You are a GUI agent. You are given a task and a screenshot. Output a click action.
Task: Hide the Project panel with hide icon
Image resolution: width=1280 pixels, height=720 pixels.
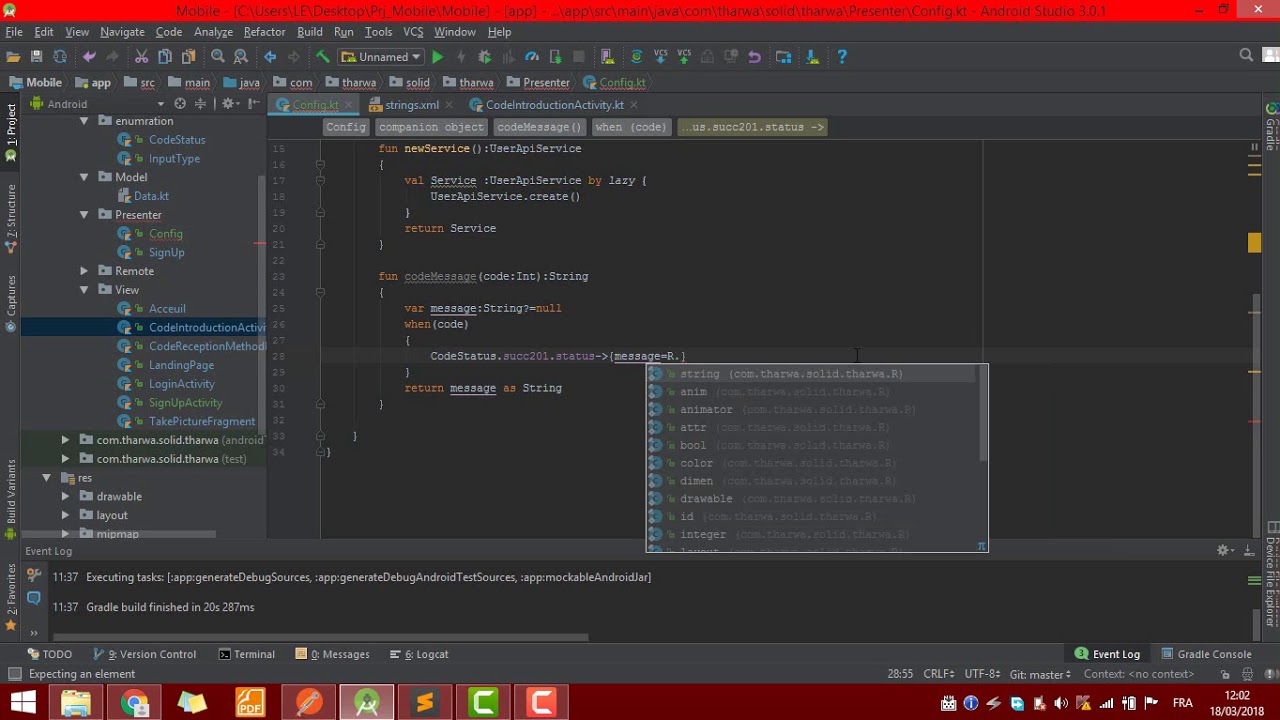coord(254,104)
